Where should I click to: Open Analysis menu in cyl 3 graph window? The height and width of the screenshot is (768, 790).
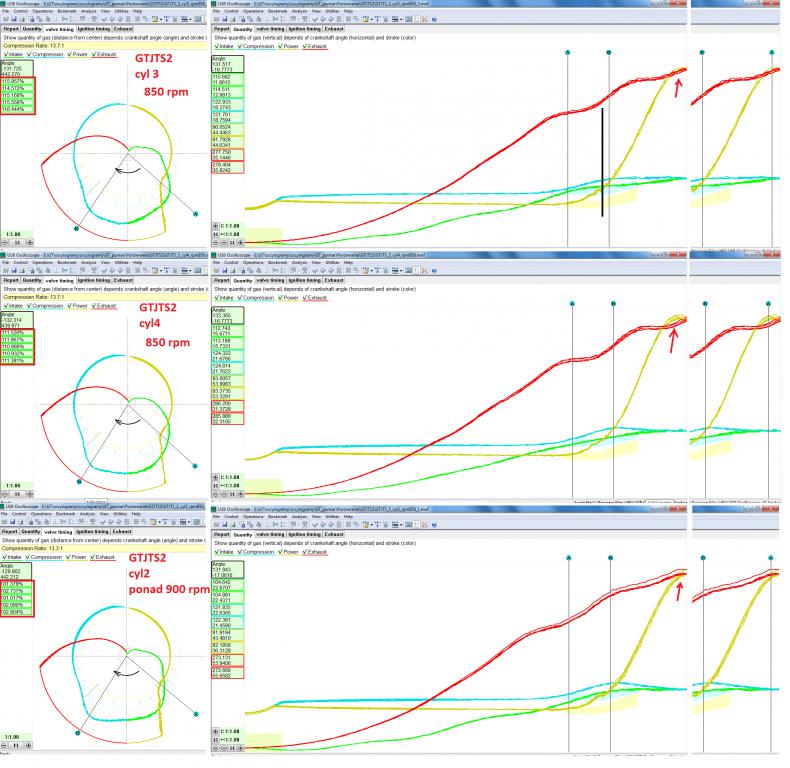point(299,11)
